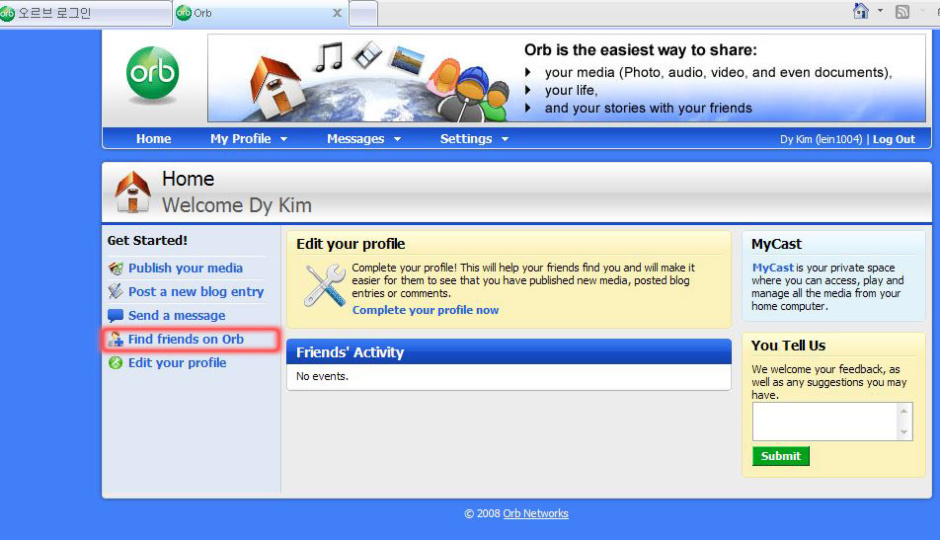Click the Orb Networks footer link

coord(535,513)
